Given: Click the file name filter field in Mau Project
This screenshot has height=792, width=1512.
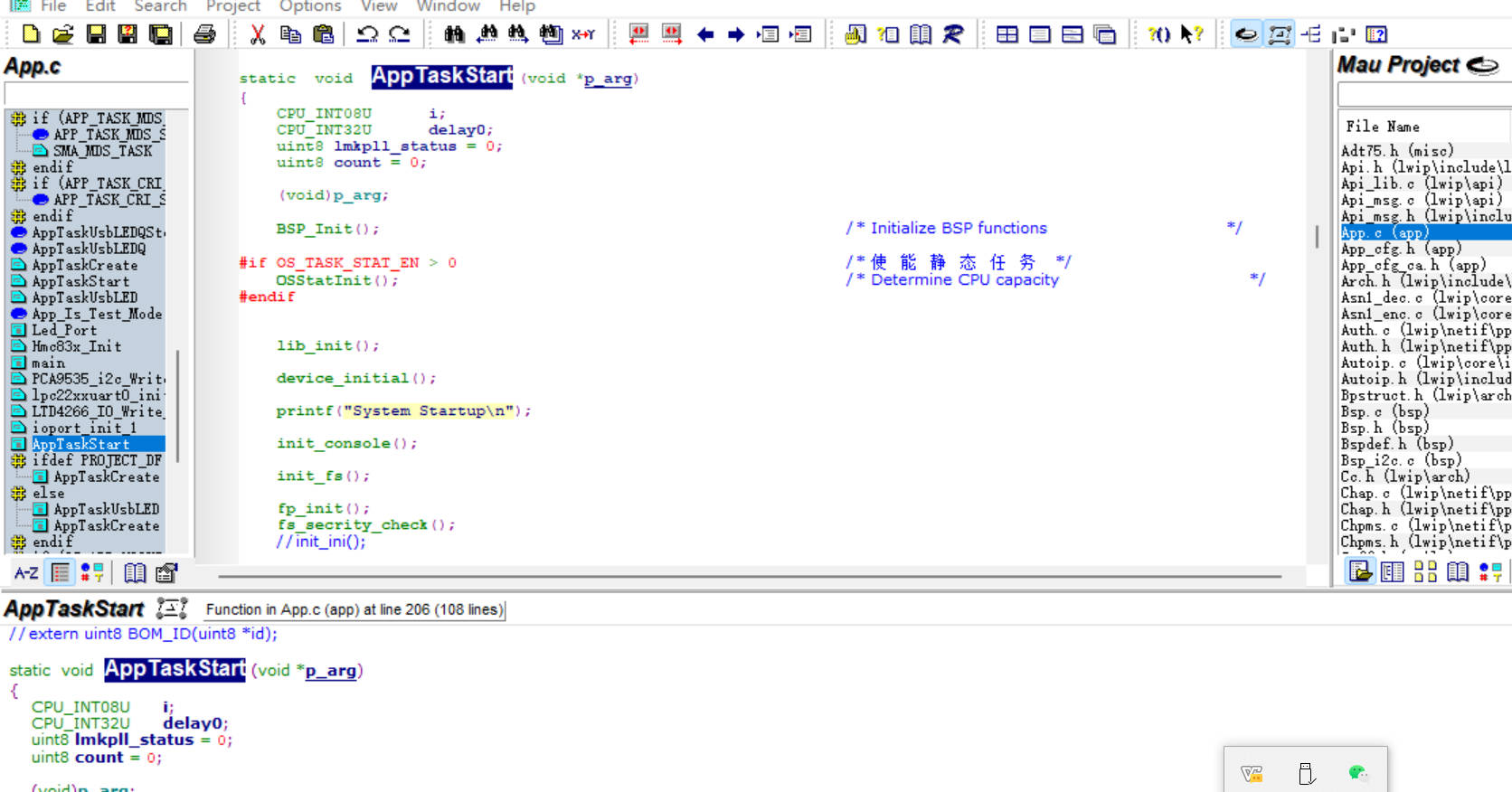Looking at the screenshot, I should click(1424, 94).
